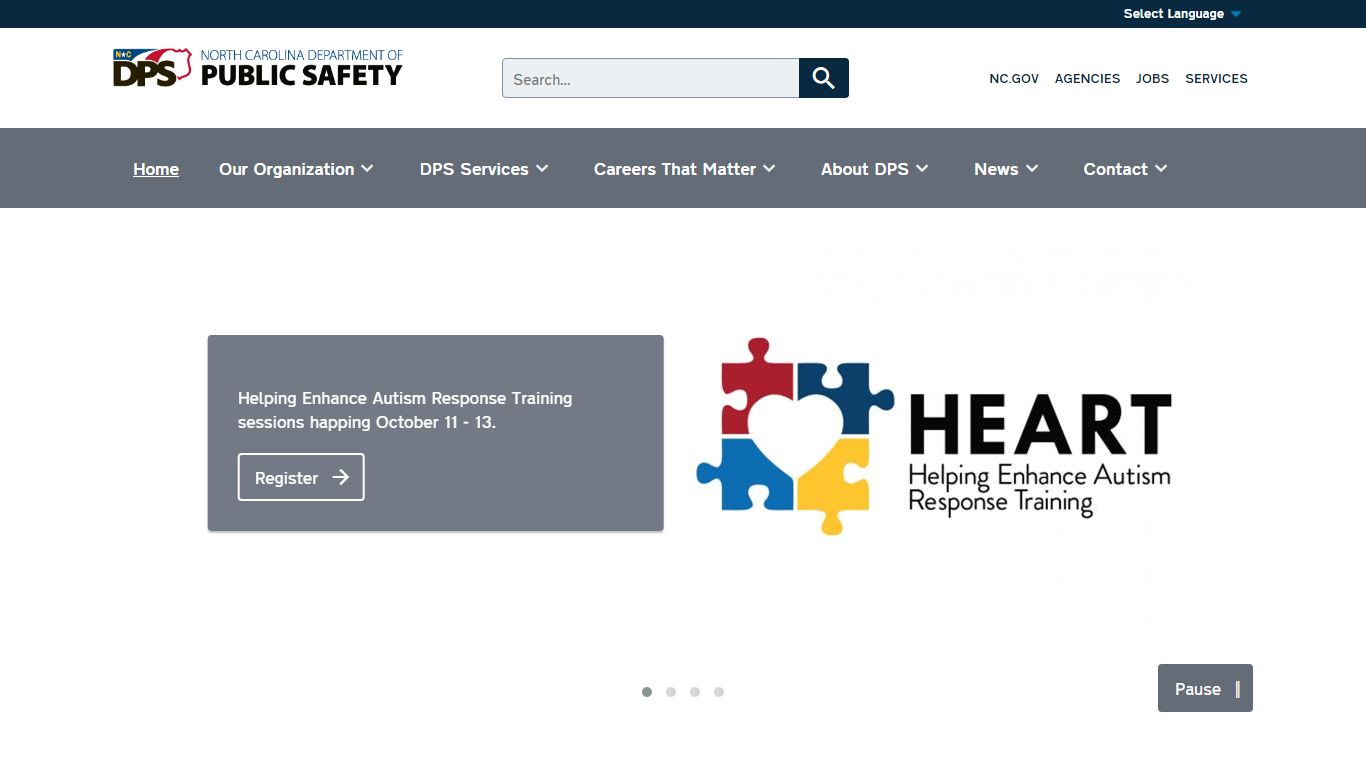Expand the News menu
Viewport: 1366px width, 768px height.
tap(1006, 169)
